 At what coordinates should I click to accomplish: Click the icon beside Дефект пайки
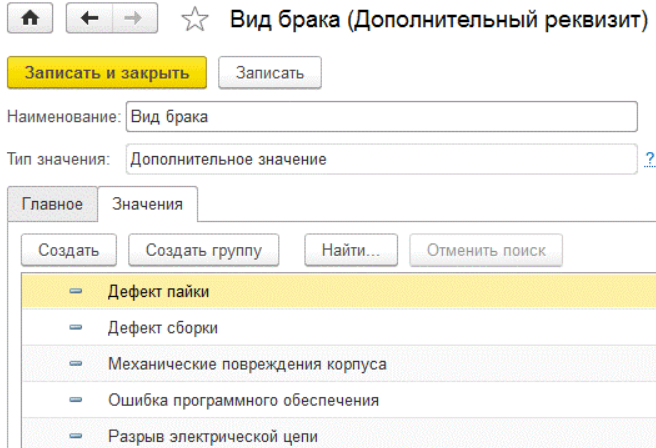point(77,291)
